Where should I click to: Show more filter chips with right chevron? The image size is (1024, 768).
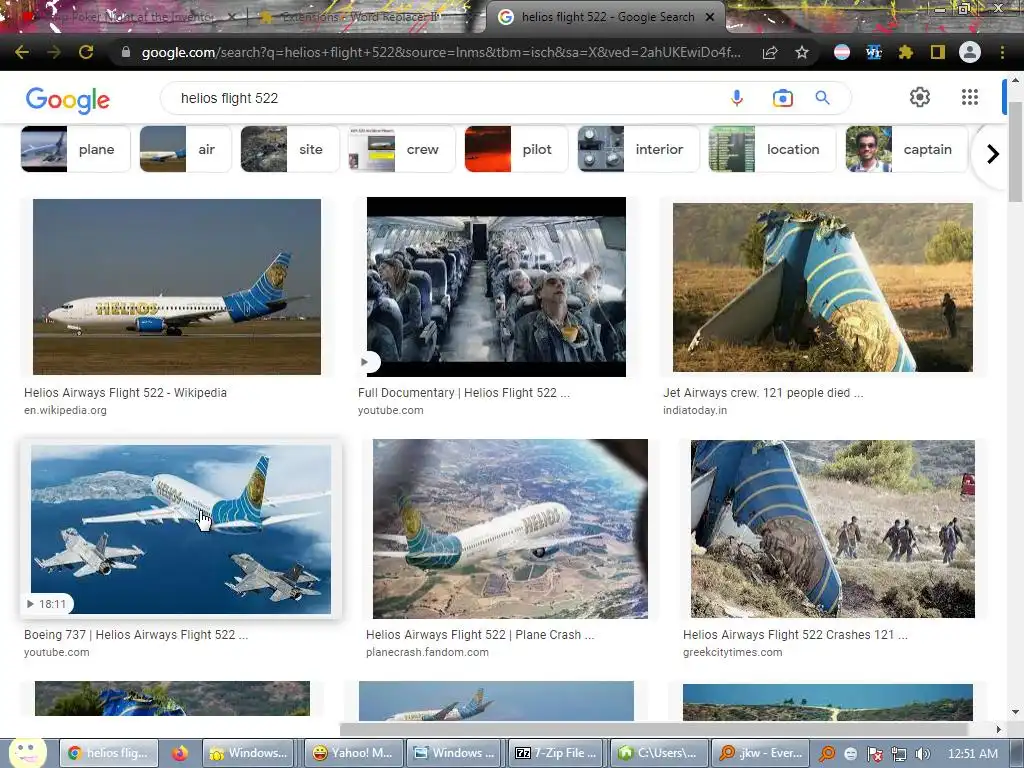coord(993,154)
